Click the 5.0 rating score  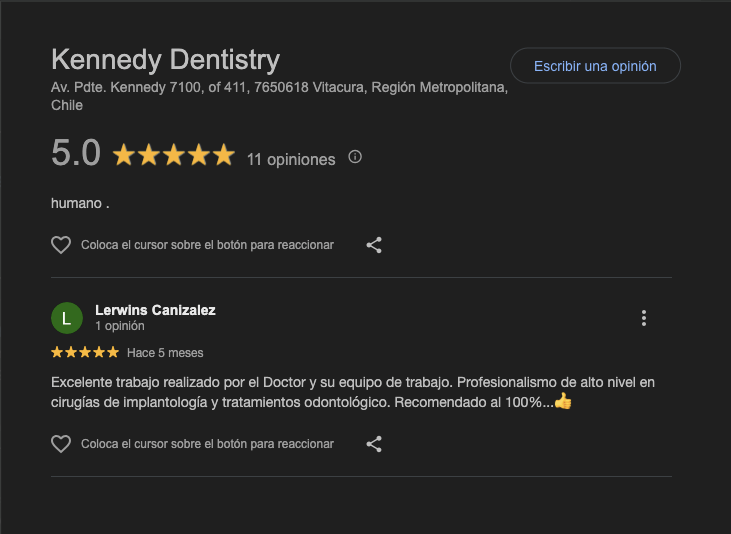(x=76, y=154)
